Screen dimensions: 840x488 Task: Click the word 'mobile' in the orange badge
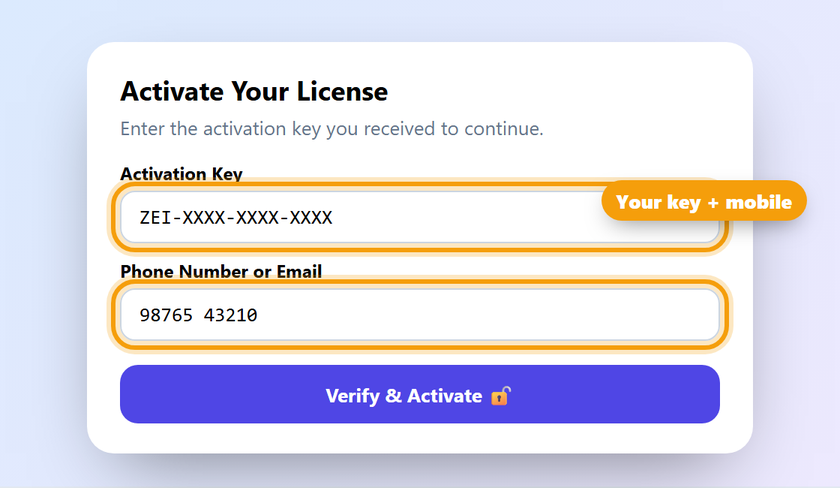point(758,202)
